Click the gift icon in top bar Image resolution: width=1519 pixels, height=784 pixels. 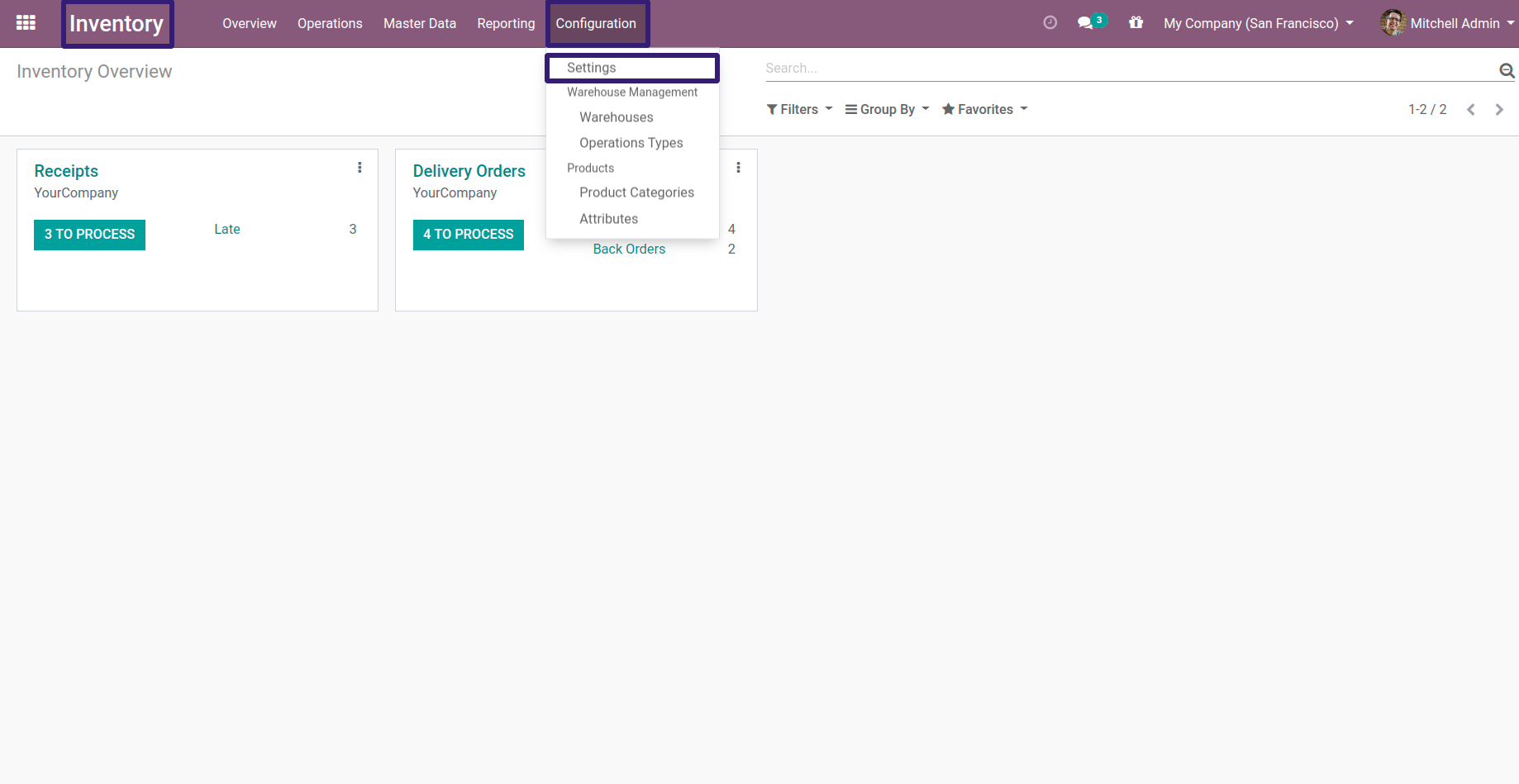(x=1136, y=23)
